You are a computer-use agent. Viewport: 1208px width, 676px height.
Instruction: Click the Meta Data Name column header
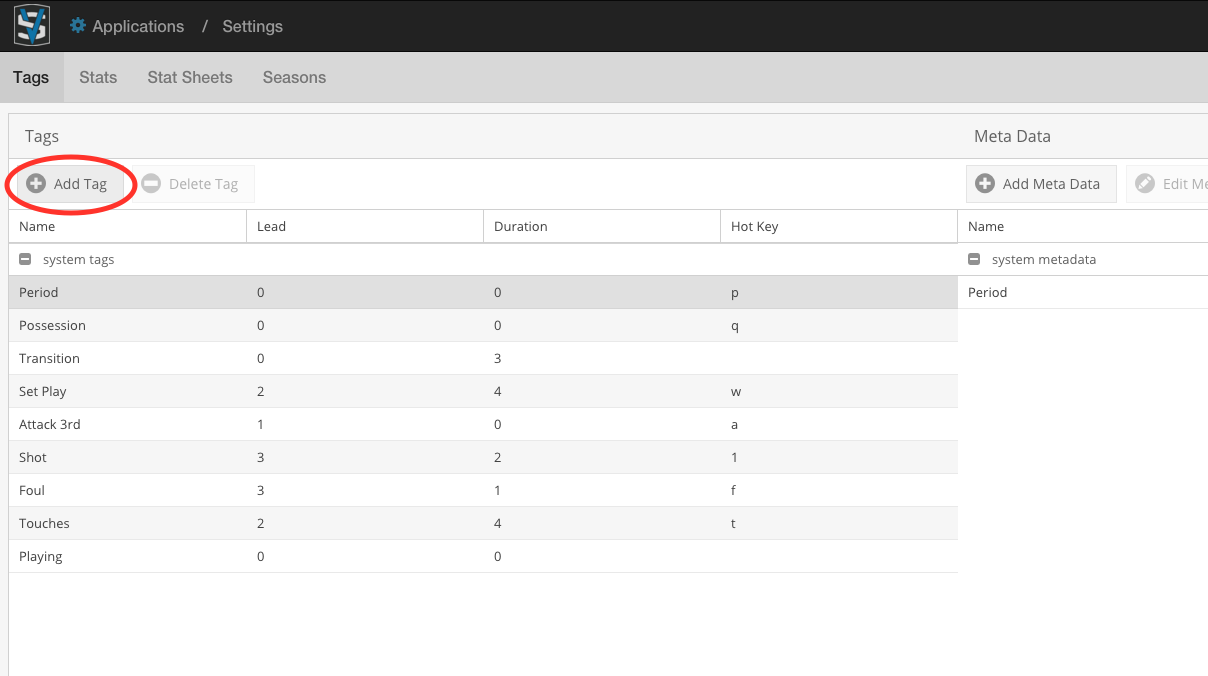point(1083,227)
